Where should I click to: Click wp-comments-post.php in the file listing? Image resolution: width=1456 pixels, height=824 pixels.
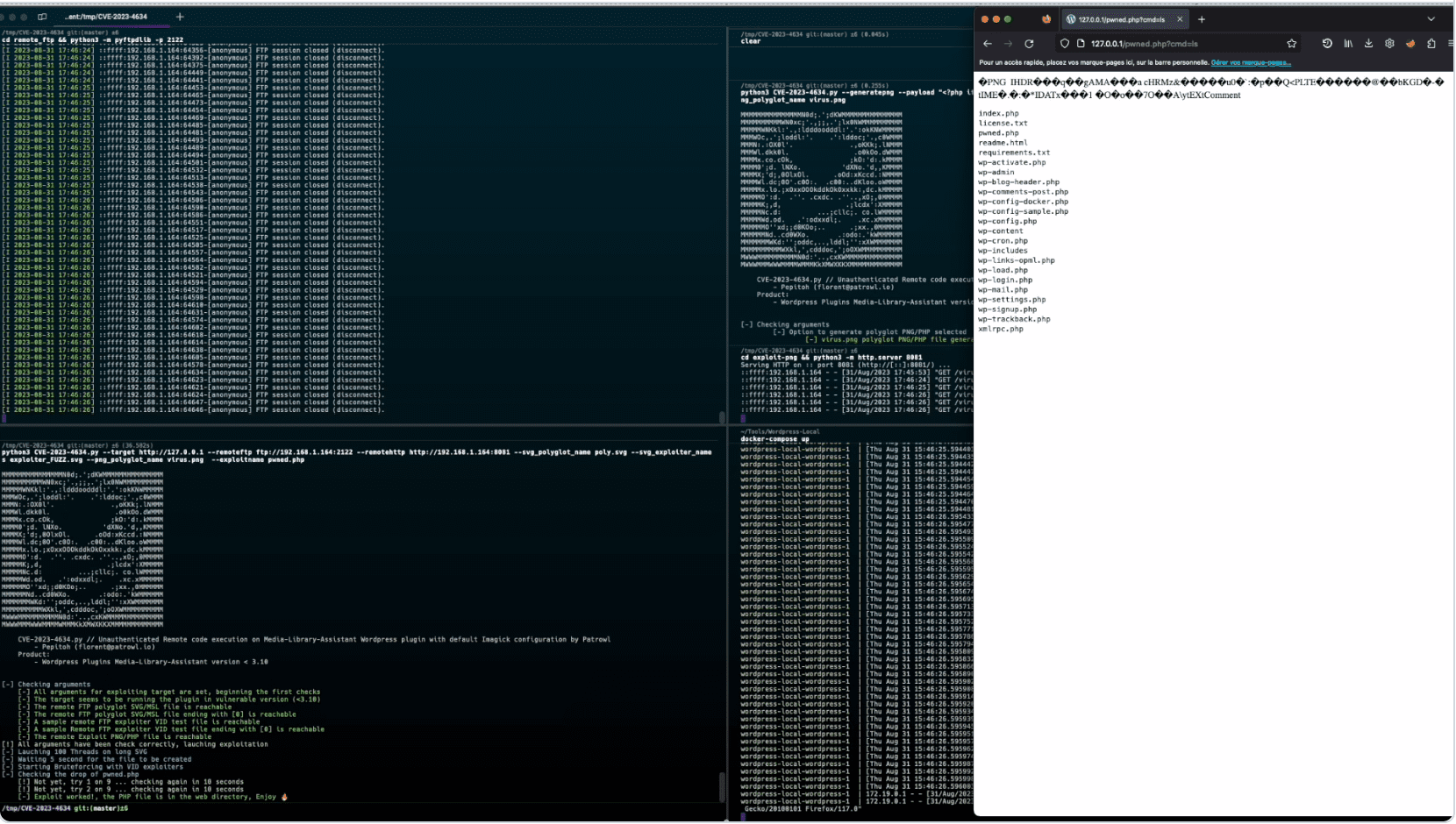click(x=1024, y=192)
